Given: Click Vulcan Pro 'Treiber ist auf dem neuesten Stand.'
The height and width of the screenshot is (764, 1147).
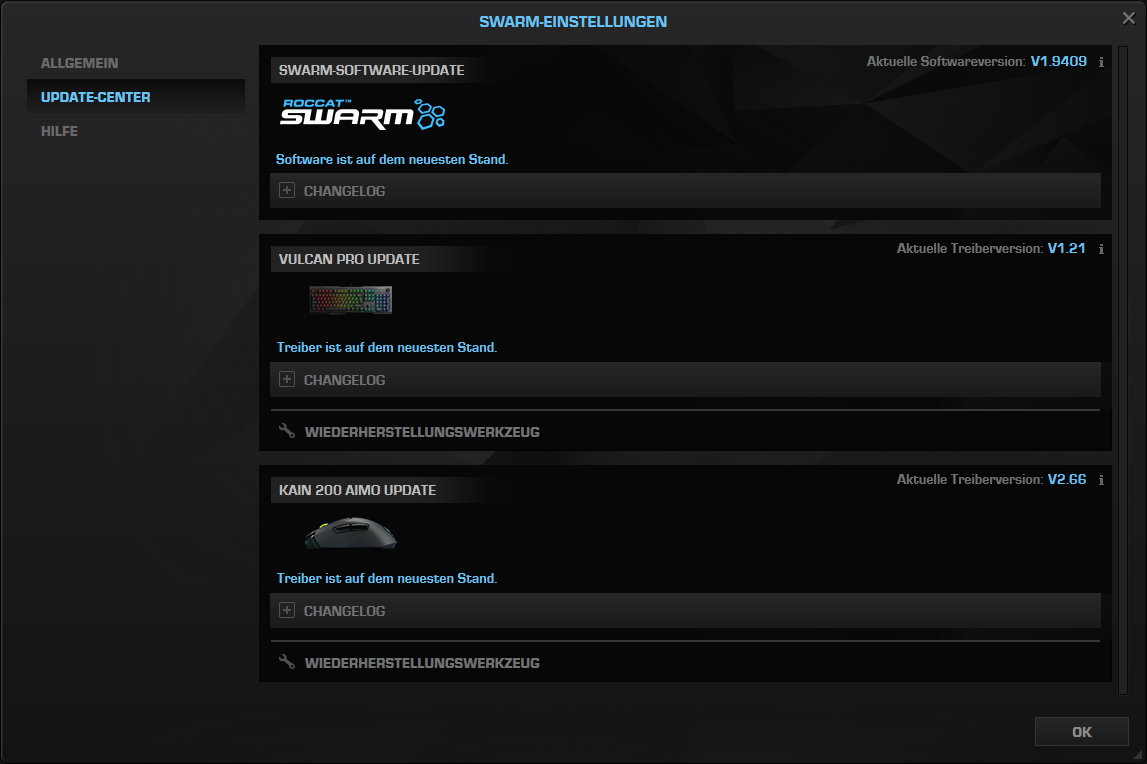Looking at the screenshot, I should click(x=387, y=348).
